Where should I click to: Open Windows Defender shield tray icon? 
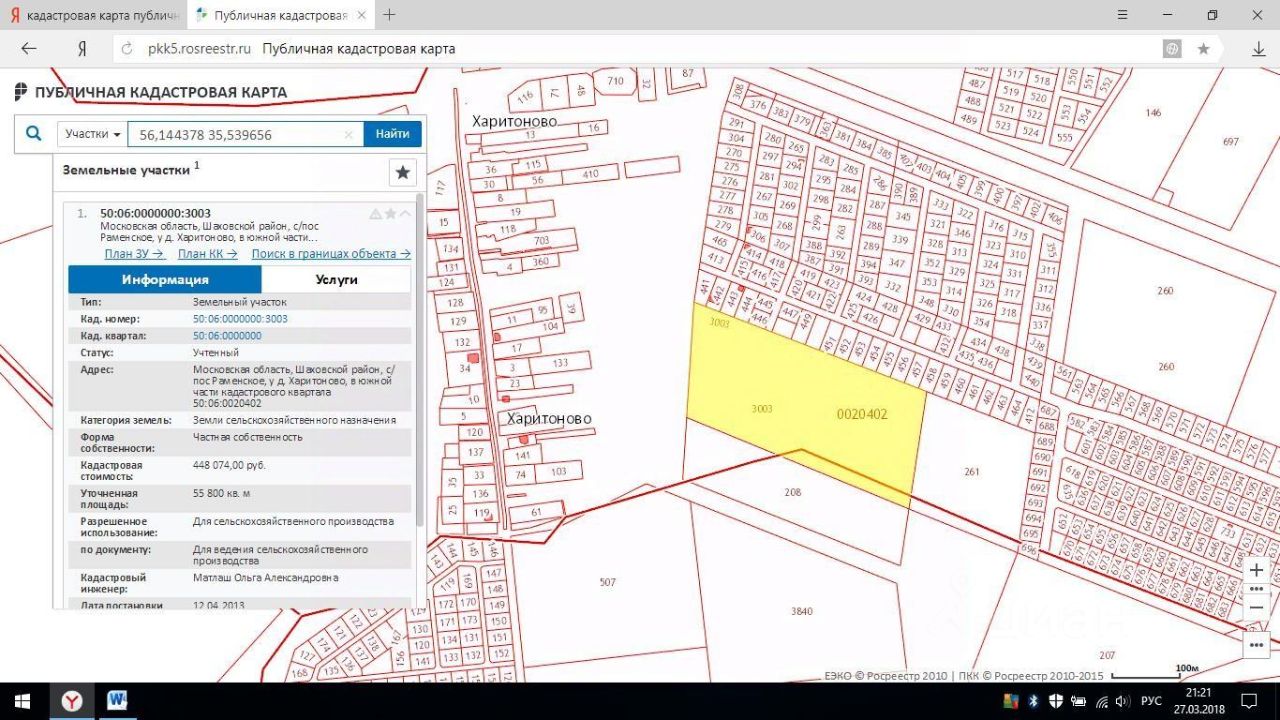pyautogui.click(x=1055, y=700)
